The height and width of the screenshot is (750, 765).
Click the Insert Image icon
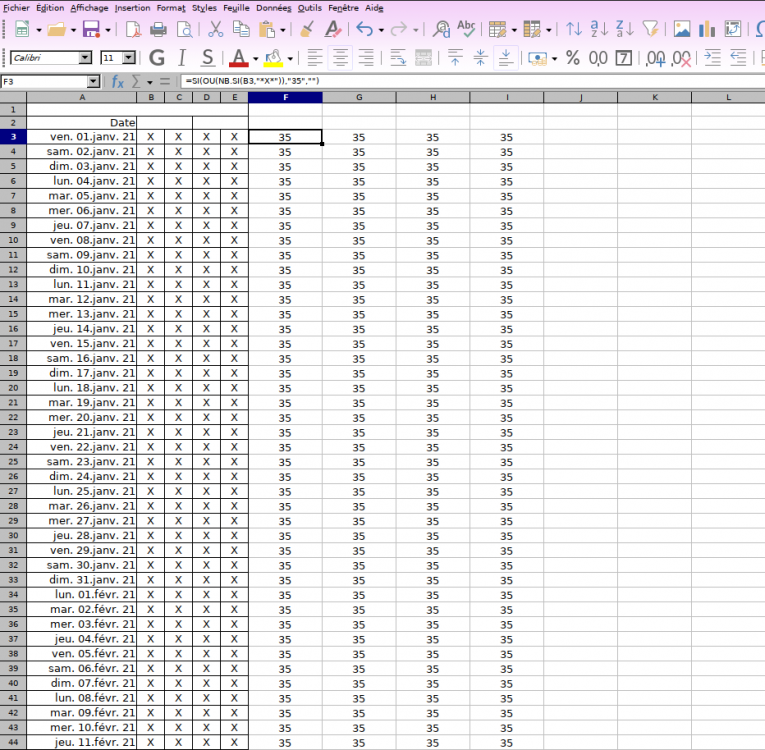click(x=682, y=30)
